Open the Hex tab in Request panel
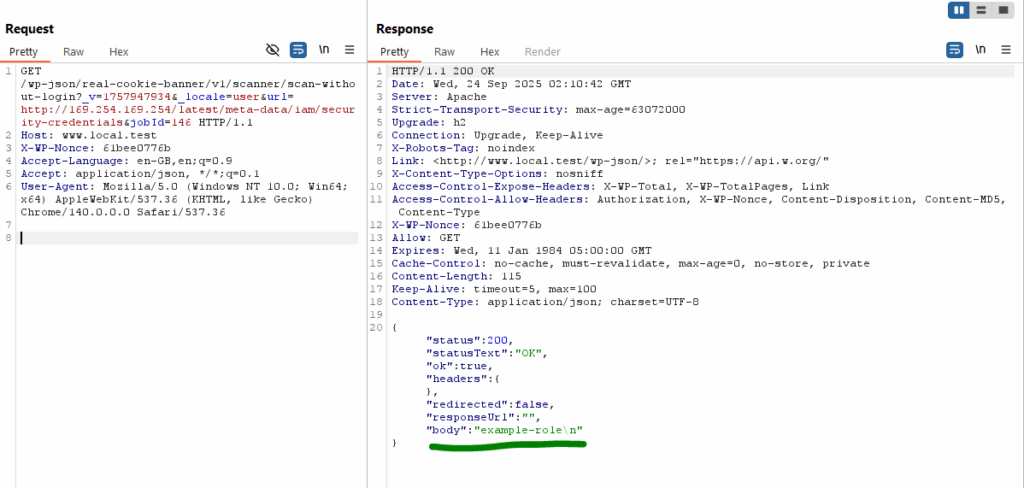Viewport: 1024px width, 488px height. pos(119,51)
